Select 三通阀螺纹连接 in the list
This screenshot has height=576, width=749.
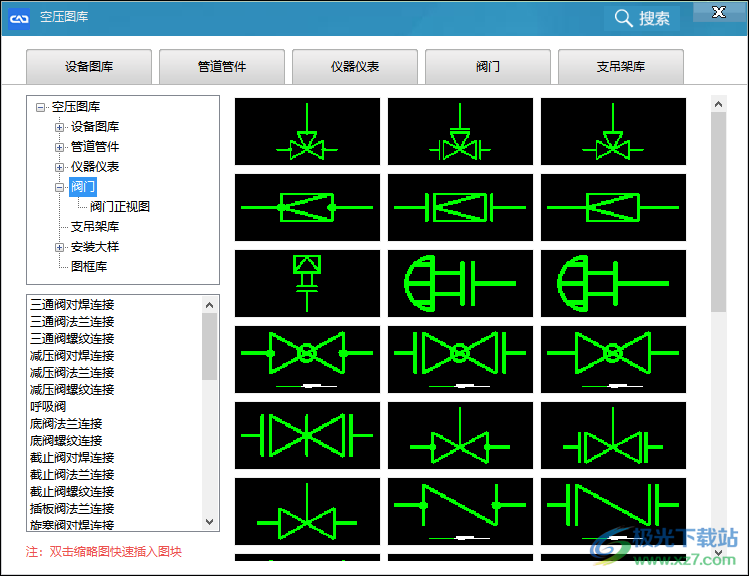click(72, 339)
